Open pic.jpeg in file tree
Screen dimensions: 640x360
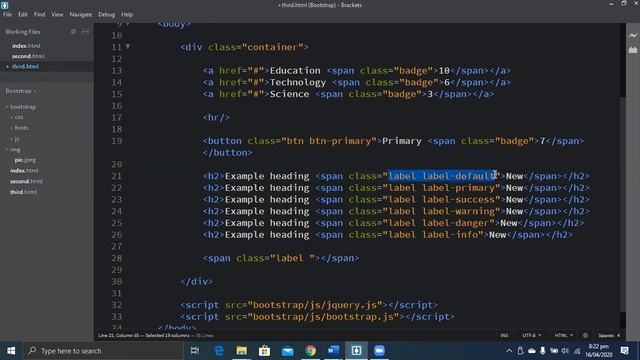(x=25, y=160)
